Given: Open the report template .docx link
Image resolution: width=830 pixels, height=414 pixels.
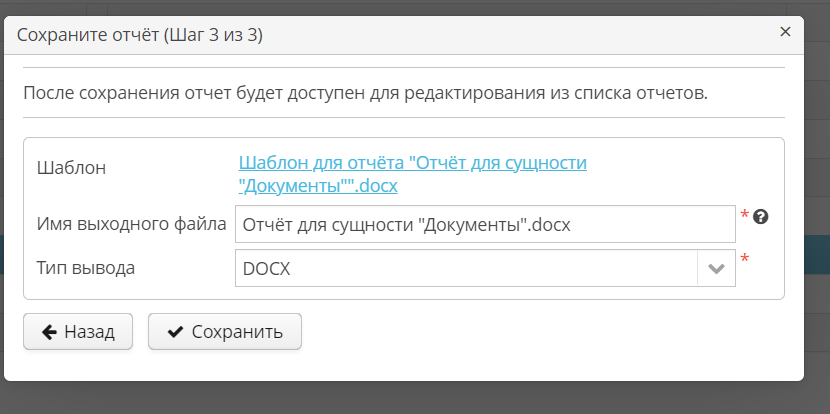Looking at the screenshot, I should click(412, 163).
